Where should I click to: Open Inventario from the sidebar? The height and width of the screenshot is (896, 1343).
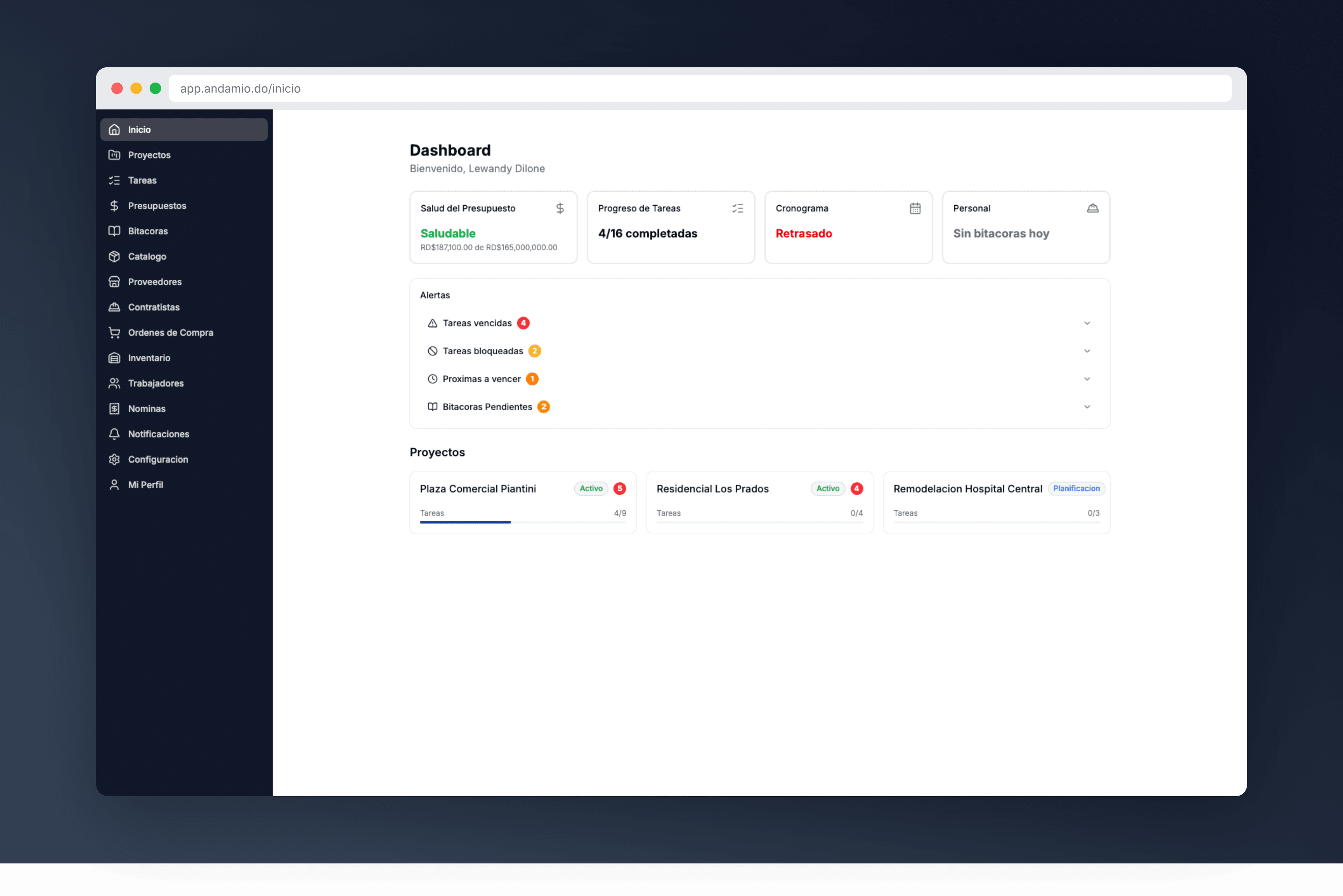tap(184, 358)
